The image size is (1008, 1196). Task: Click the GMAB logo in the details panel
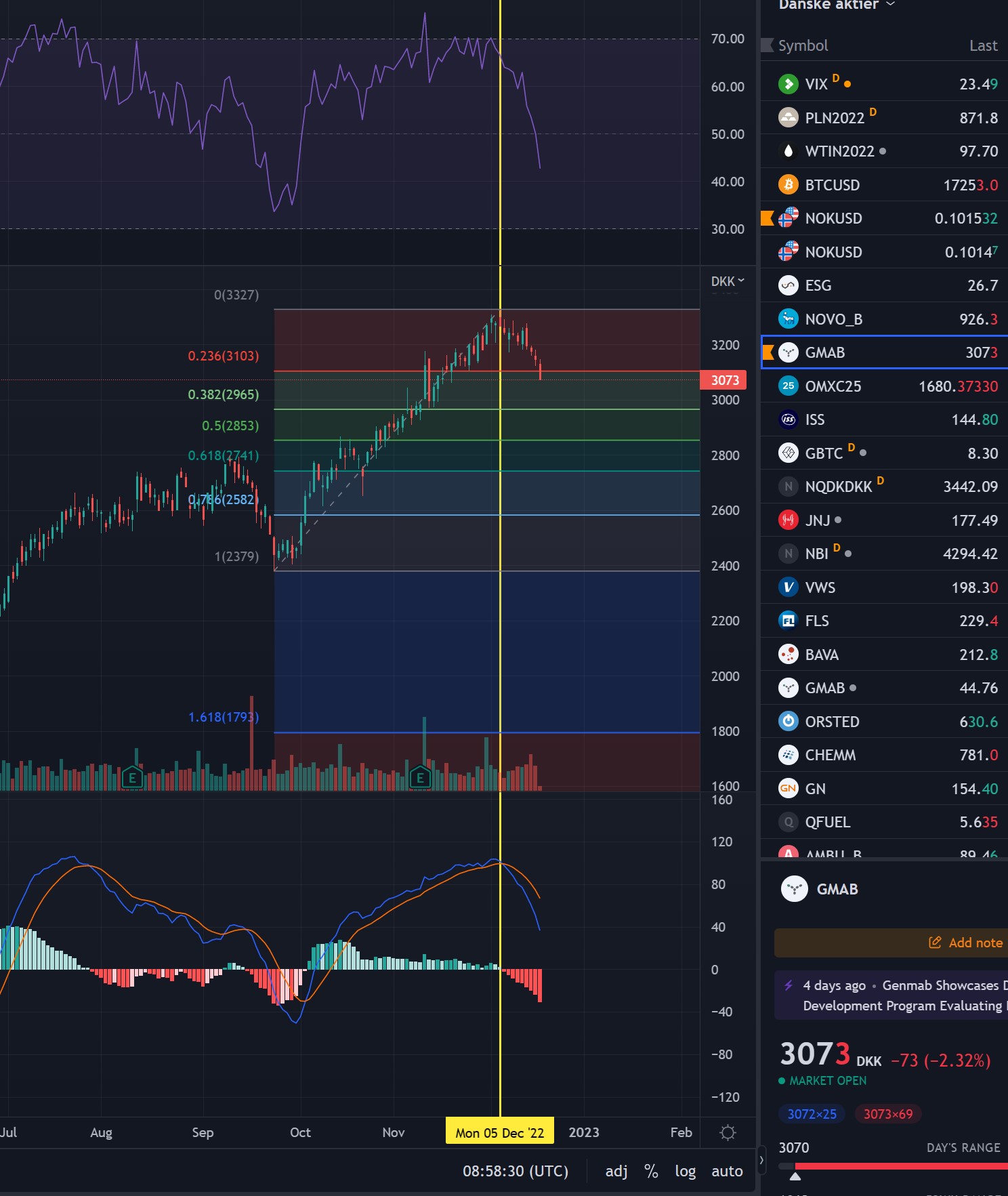pos(794,889)
